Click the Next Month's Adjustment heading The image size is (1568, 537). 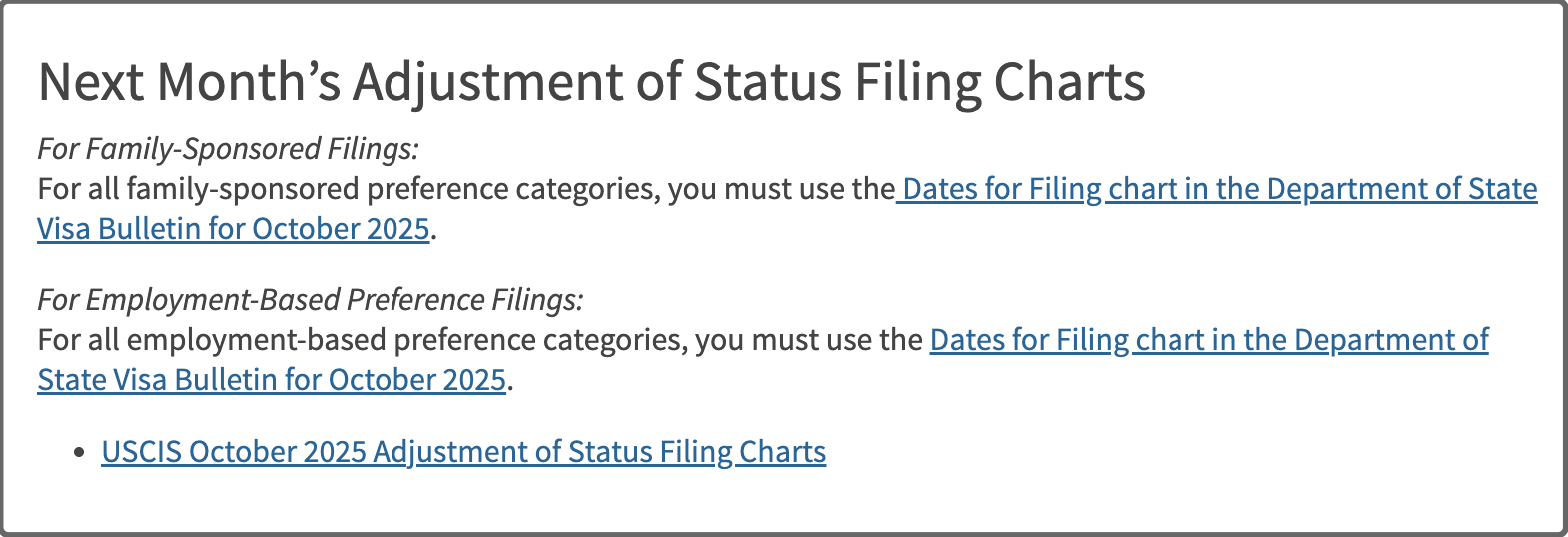(591, 82)
